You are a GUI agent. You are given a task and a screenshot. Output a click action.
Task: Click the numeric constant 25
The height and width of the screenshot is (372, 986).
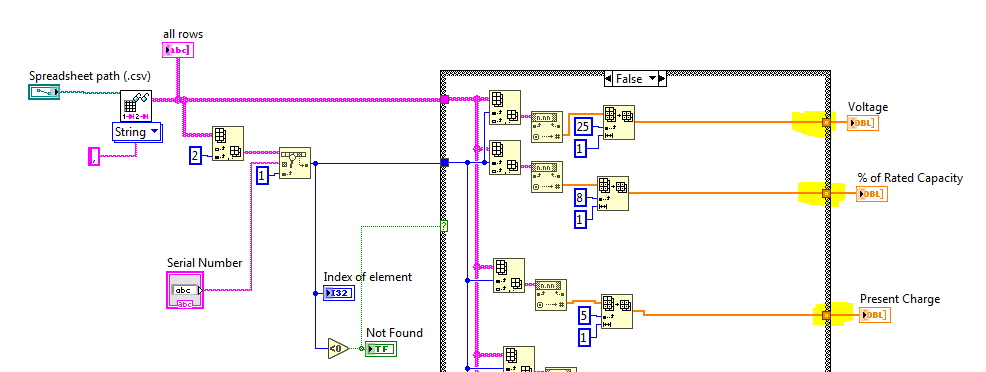coord(584,127)
